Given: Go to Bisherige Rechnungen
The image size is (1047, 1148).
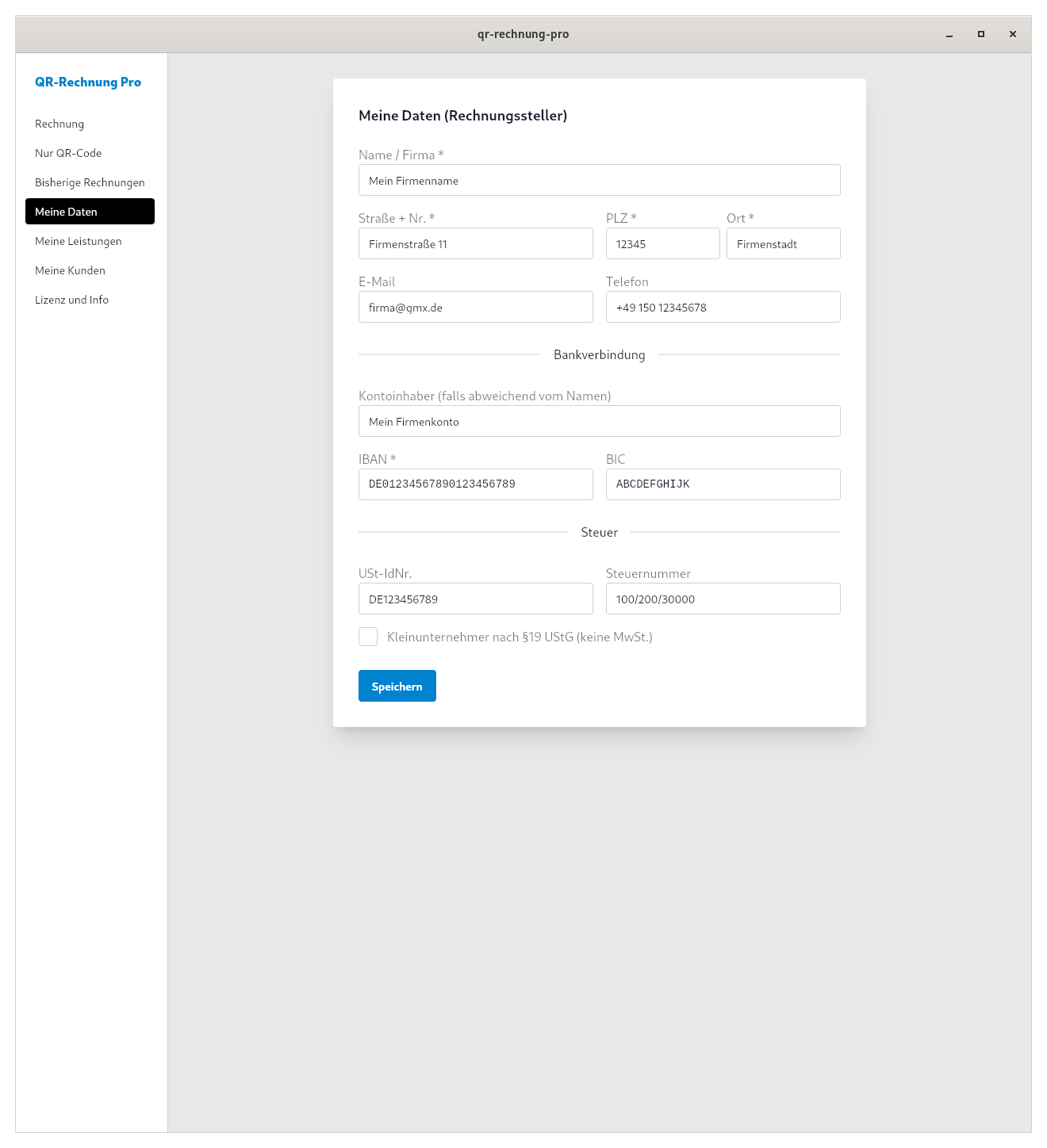Looking at the screenshot, I should (x=90, y=182).
